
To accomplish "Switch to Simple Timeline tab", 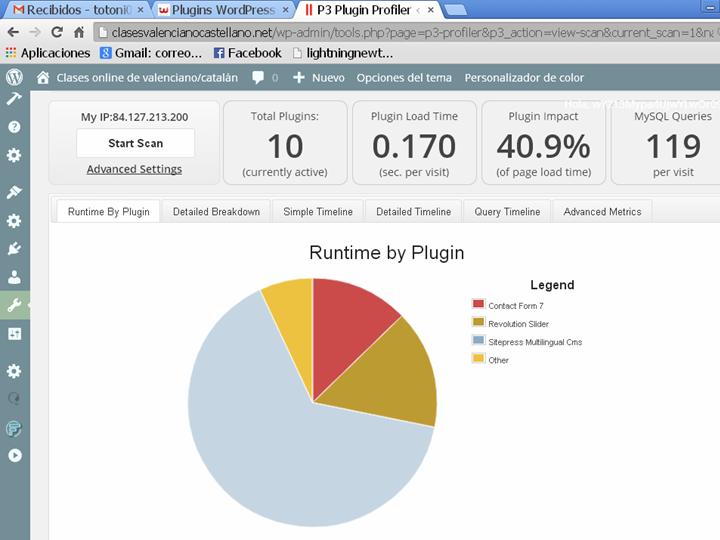I will pyautogui.click(x=318, y=212).
